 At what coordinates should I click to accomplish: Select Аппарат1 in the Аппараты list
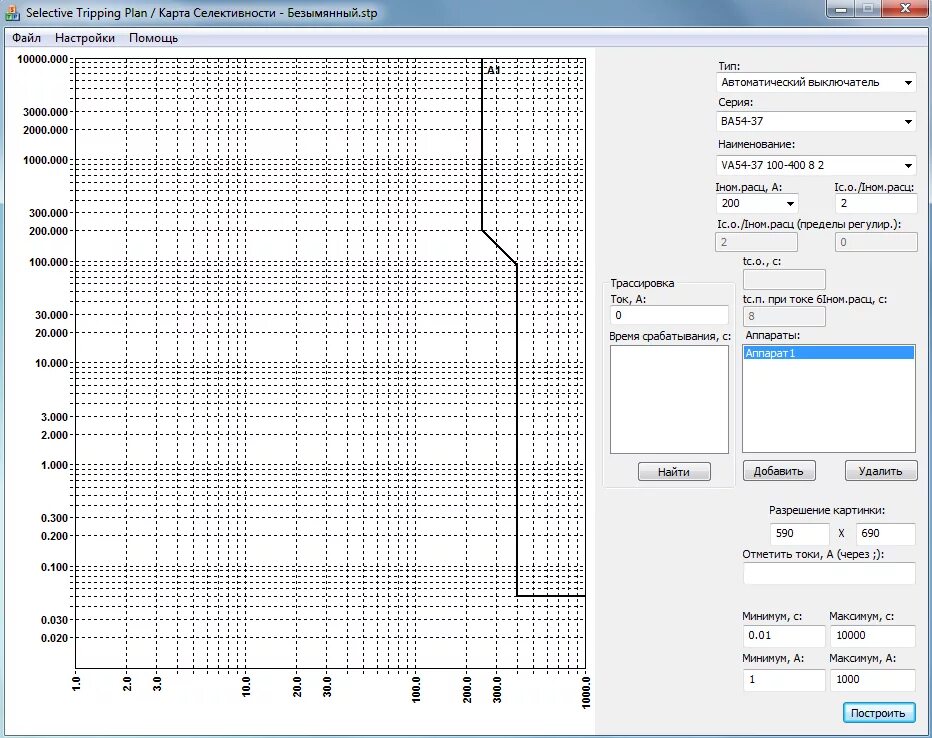(x=829, y=353)
